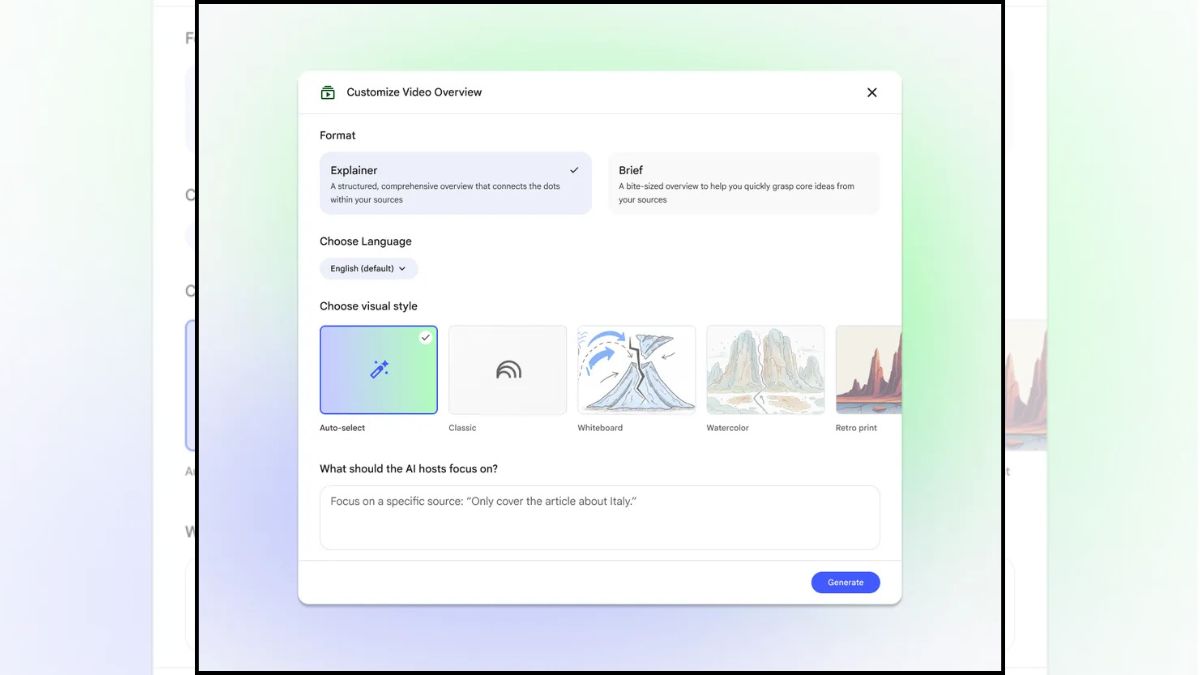Click the Generate button
1200x675 pixels.
tap(845, 582)
